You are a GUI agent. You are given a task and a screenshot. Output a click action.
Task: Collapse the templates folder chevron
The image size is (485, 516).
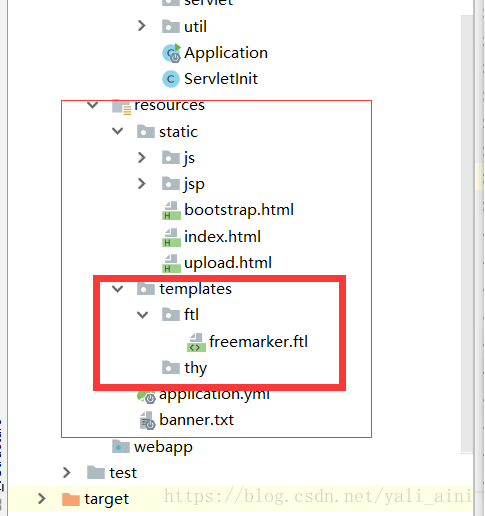pos(117,289)
